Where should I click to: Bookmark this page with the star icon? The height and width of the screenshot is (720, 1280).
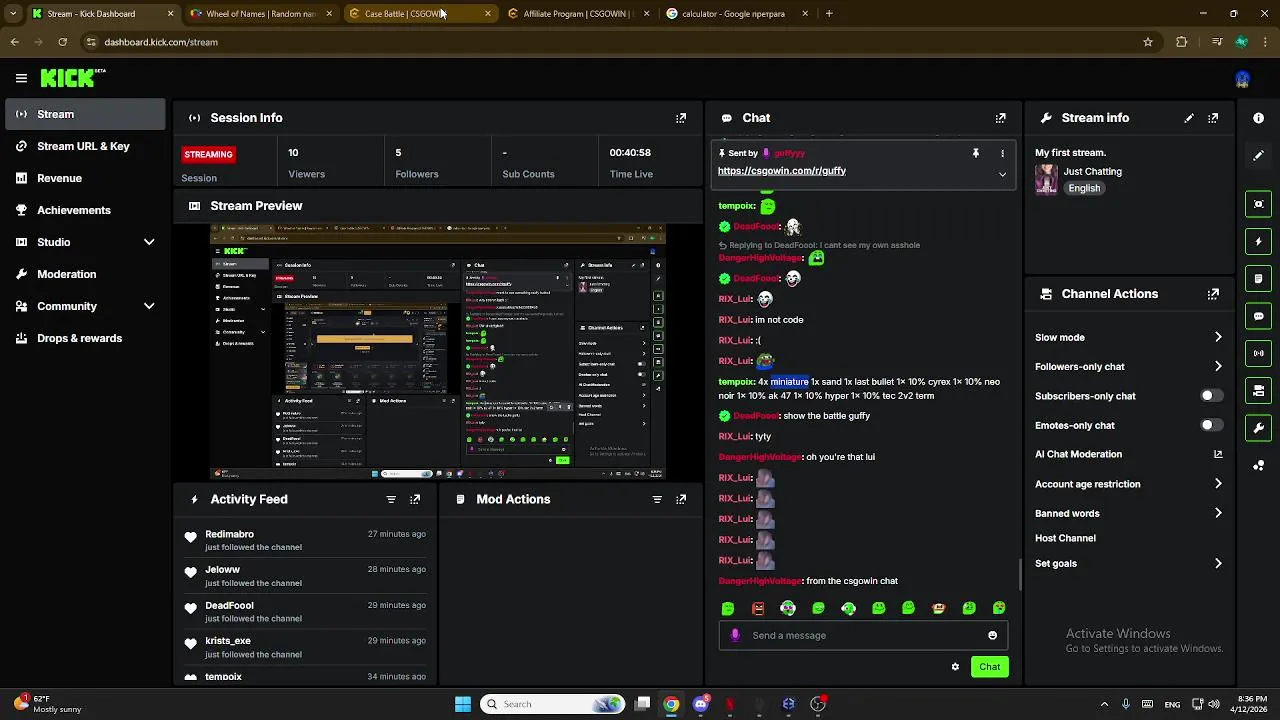coord(1148,42)
